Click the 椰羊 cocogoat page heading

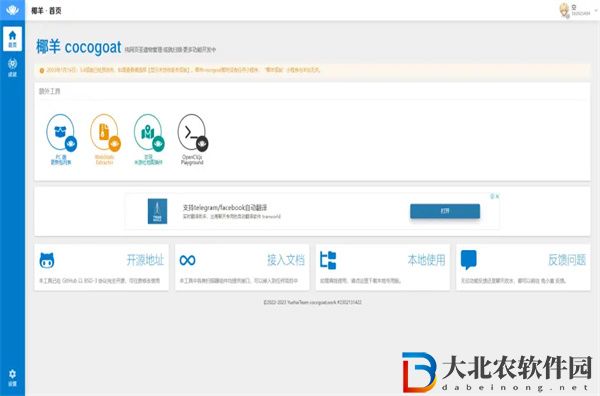click(78, 47)
